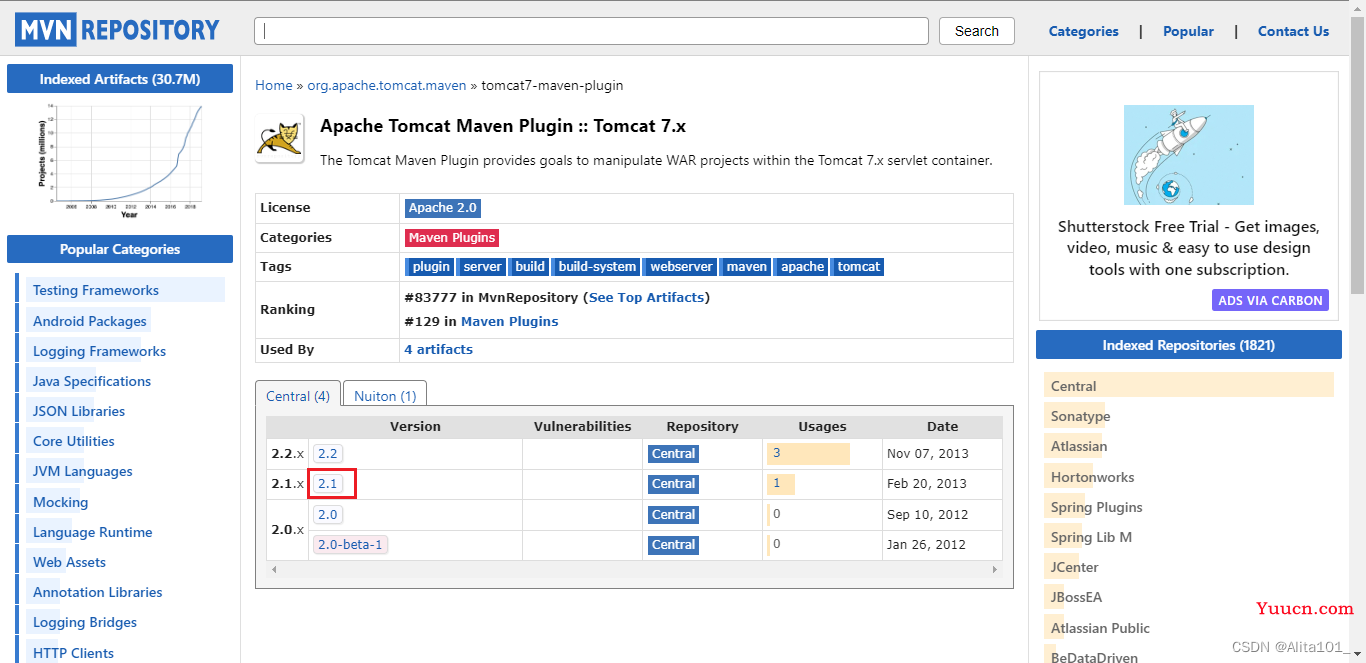Open the Shutterstock Free Trial ad text

(1188, 248)
